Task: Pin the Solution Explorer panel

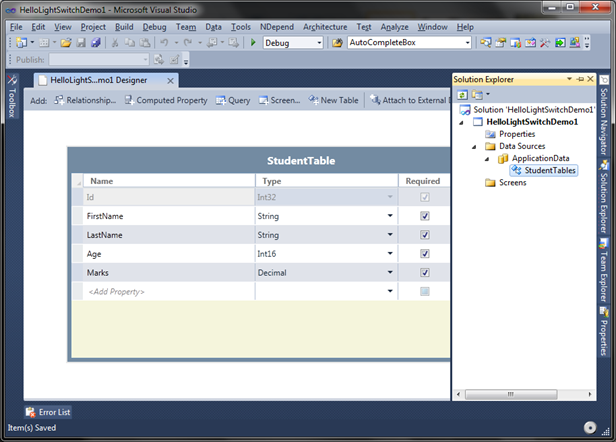Action: tap(580, 79)
